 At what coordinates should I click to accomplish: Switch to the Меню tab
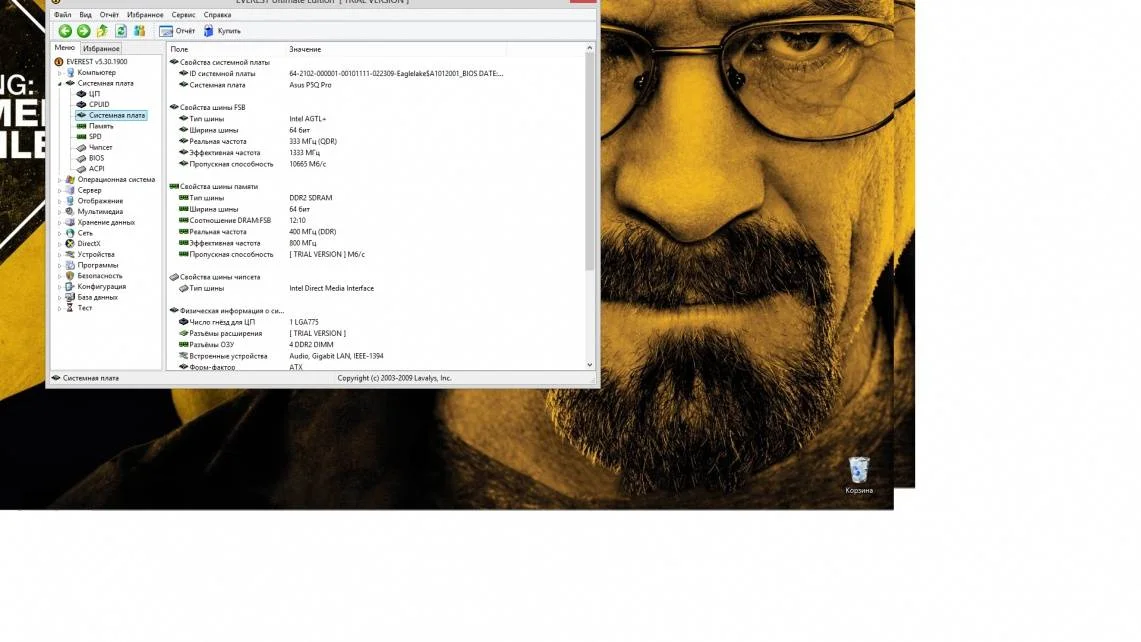[64, 48]
